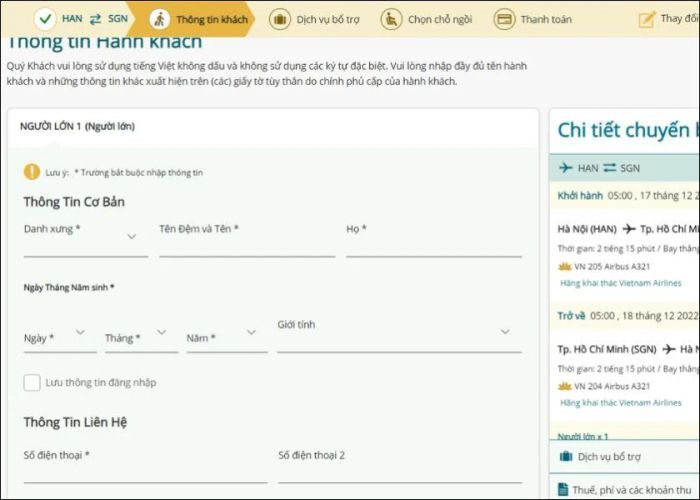Viewport: 700px width, 500px height.
Task: Go to the Chọn chỗ ngồi step
Action: (426, 20)
